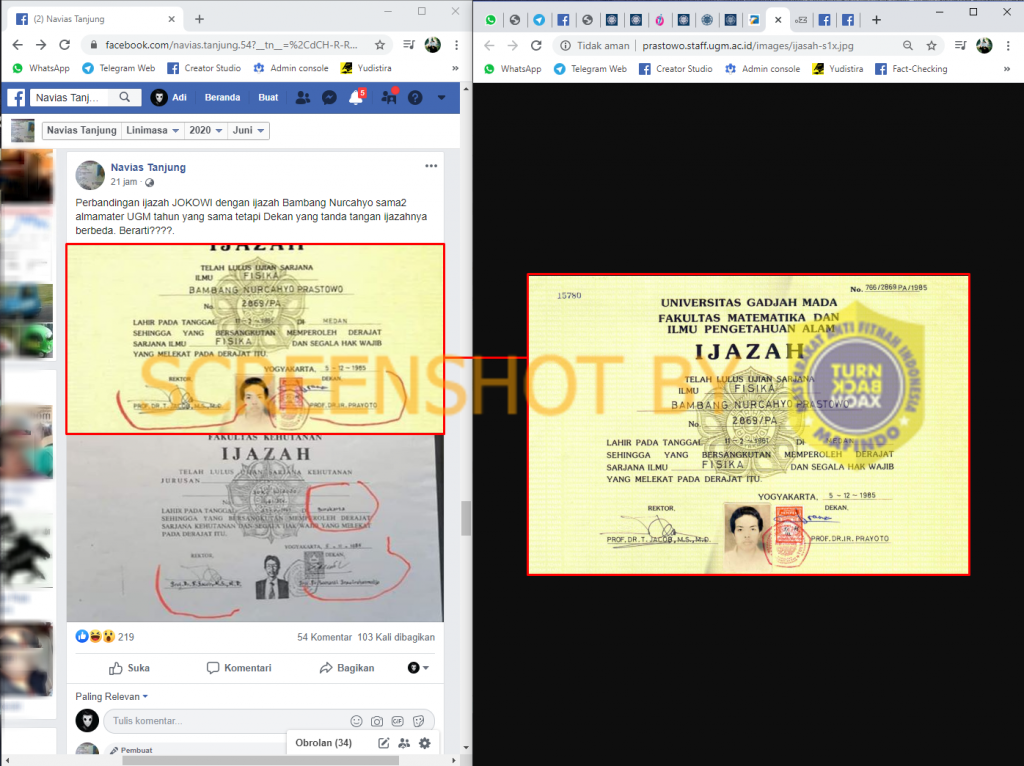1024x766 pixels.
Task: Open Messenger from the Facebook top bar
Action: (x=327, y=97)
